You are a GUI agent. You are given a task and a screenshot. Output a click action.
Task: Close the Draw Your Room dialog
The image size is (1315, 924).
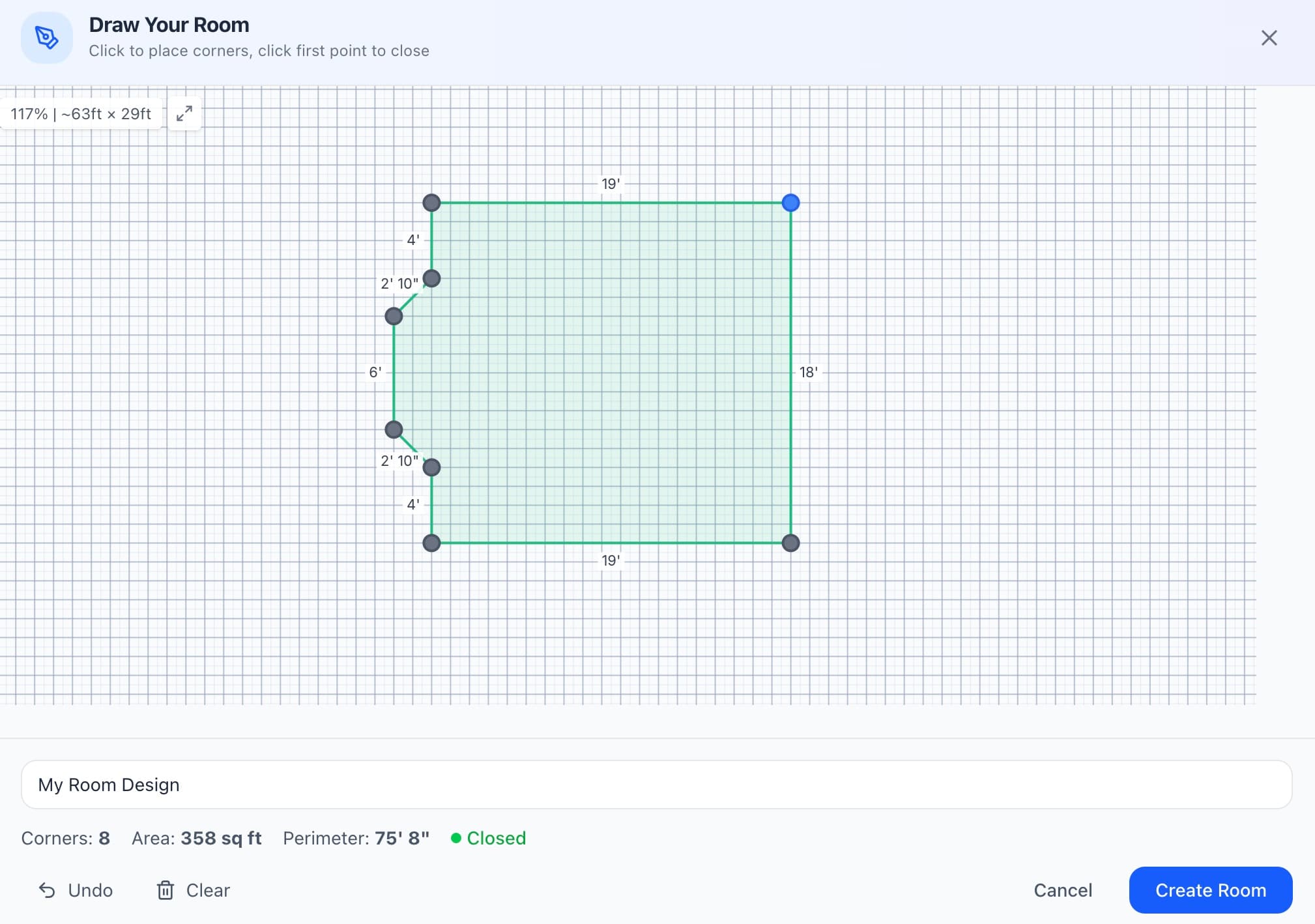(1269, 38)
